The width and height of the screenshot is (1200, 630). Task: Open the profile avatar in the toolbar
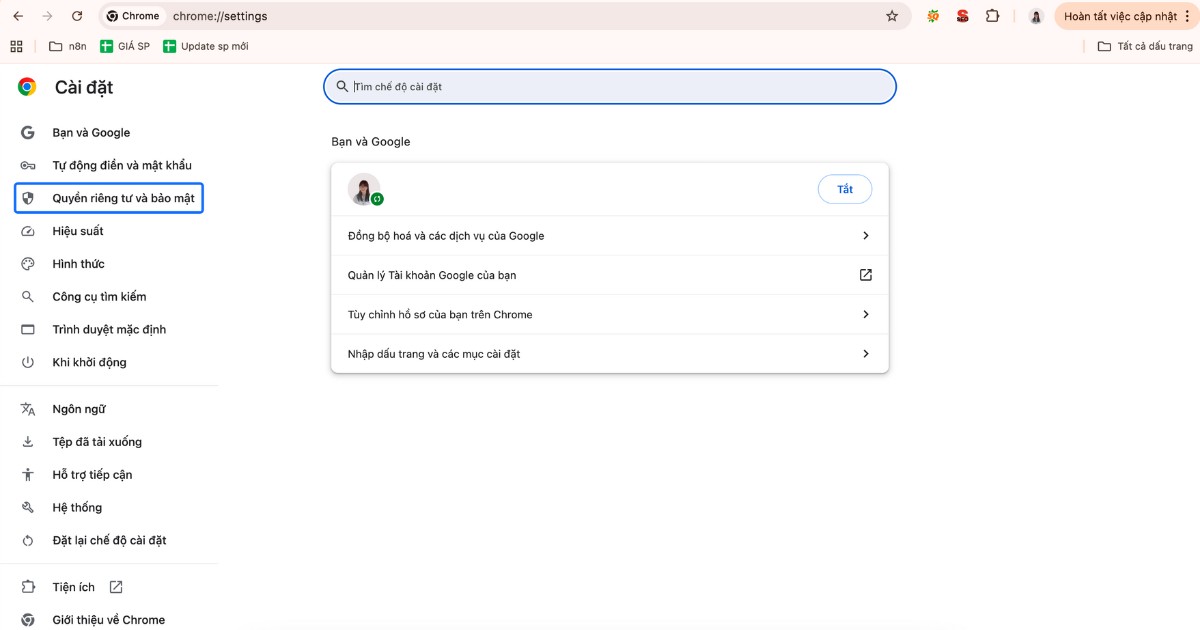[x=1034, y=16]
